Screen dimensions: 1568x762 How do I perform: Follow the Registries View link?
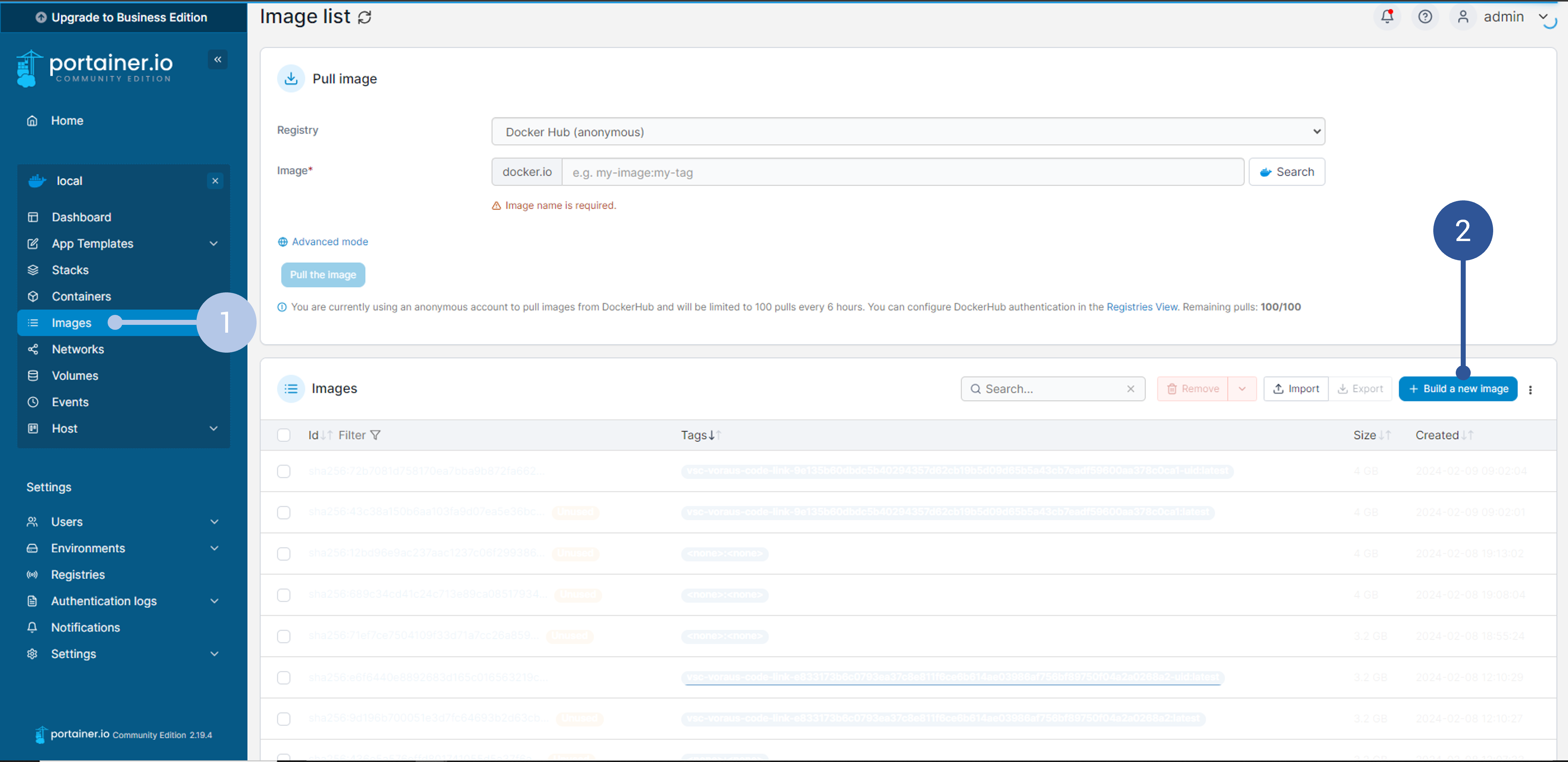click(1141, 307)
